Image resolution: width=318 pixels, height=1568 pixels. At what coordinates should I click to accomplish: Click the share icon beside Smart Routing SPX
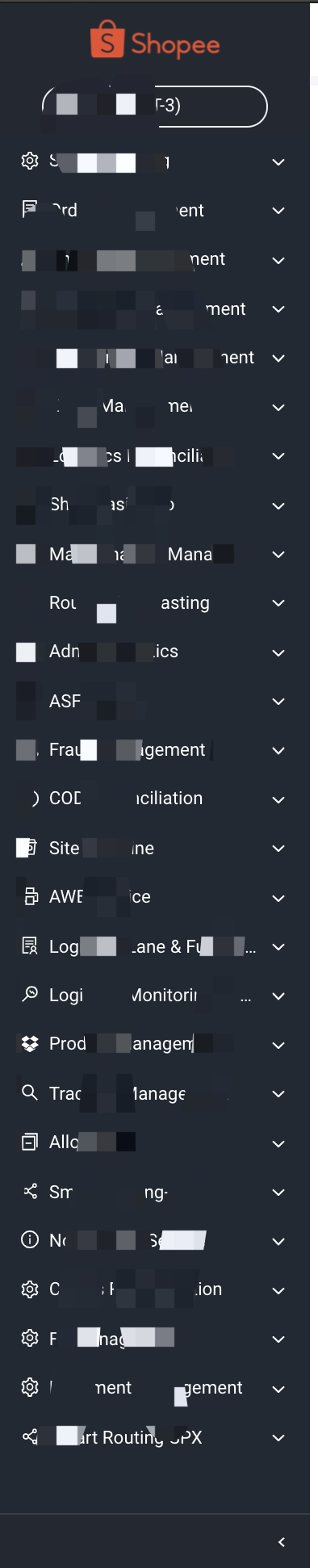pos(30,1437)
